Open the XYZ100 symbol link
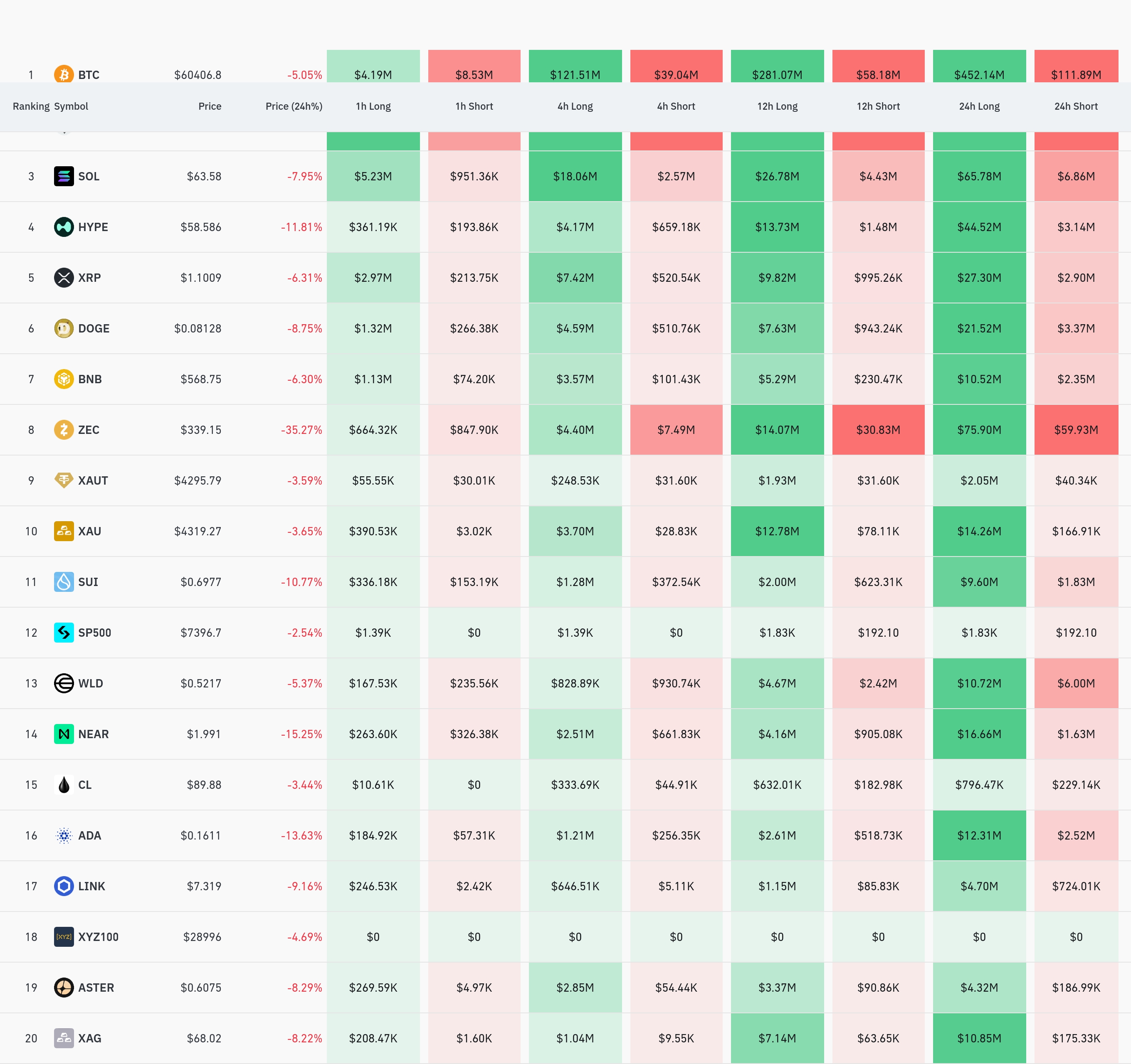The width and height of the screenshot is (1131, 1064). (98, 937)
